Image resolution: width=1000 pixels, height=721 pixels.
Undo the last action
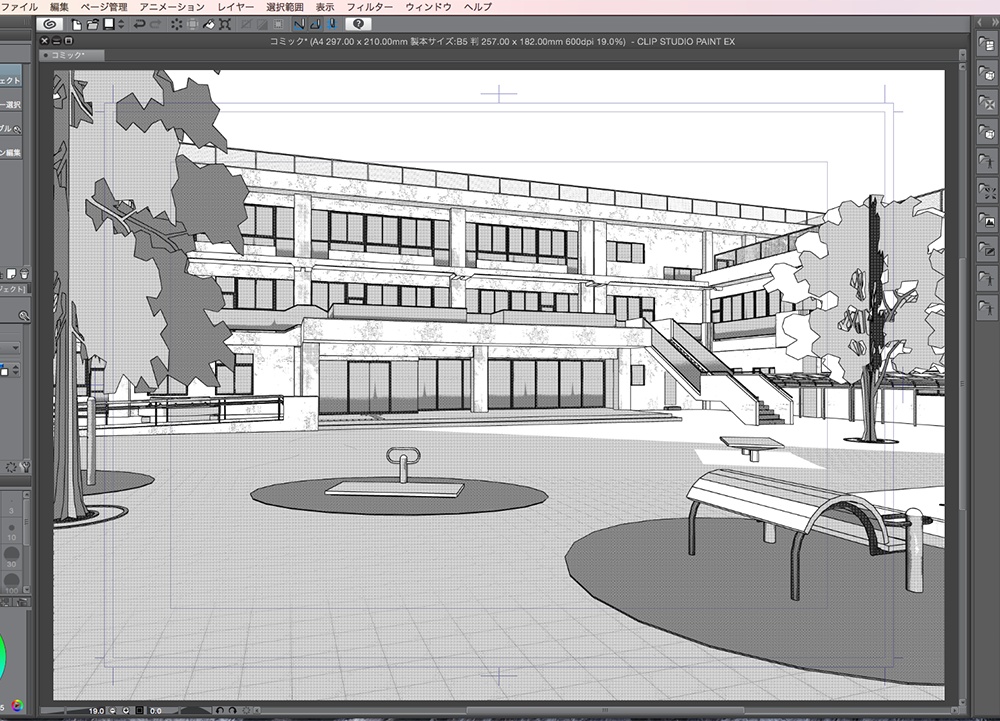(139, 24)
